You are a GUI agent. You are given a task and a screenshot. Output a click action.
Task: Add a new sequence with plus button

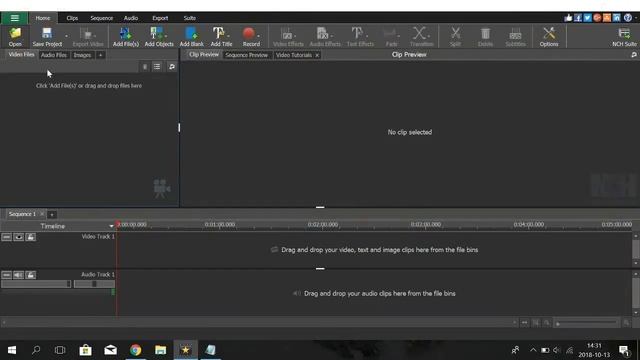point(52,214)
